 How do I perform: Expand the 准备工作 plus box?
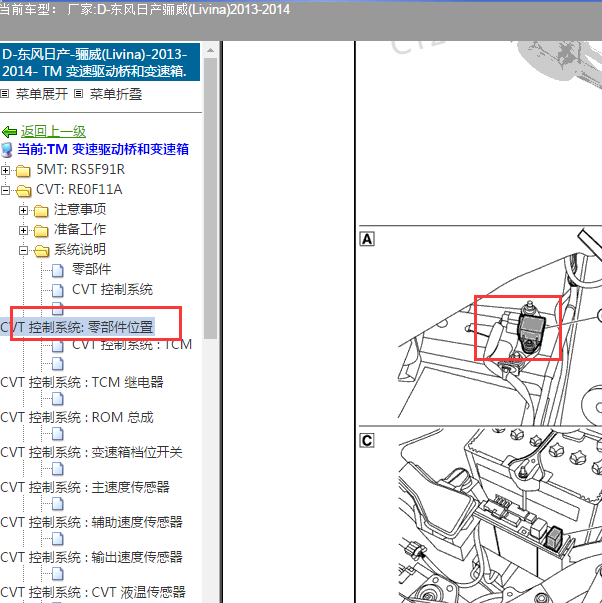click(x=24, y=230)
